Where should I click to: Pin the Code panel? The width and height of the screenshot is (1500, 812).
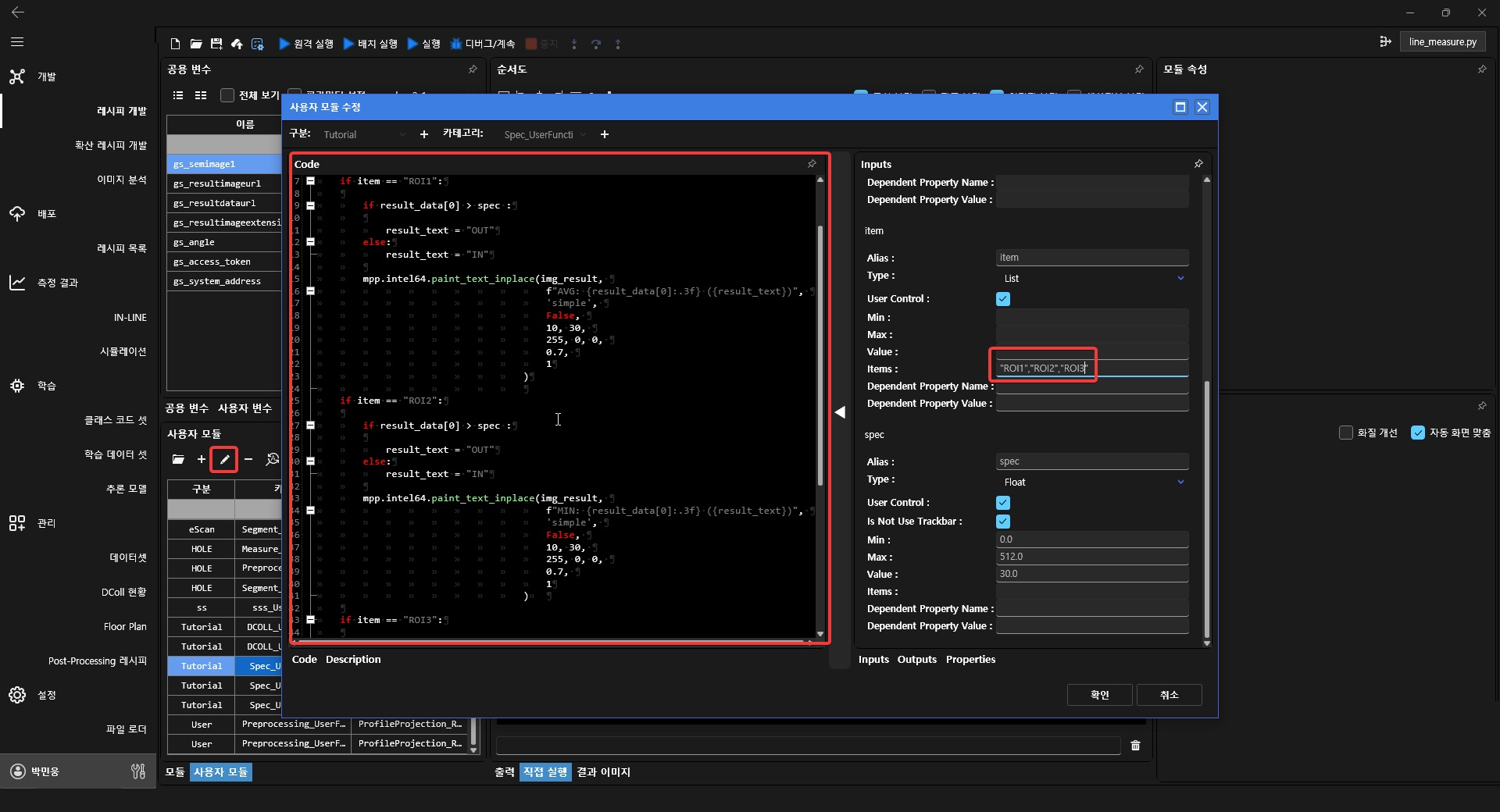click(812, 164)
